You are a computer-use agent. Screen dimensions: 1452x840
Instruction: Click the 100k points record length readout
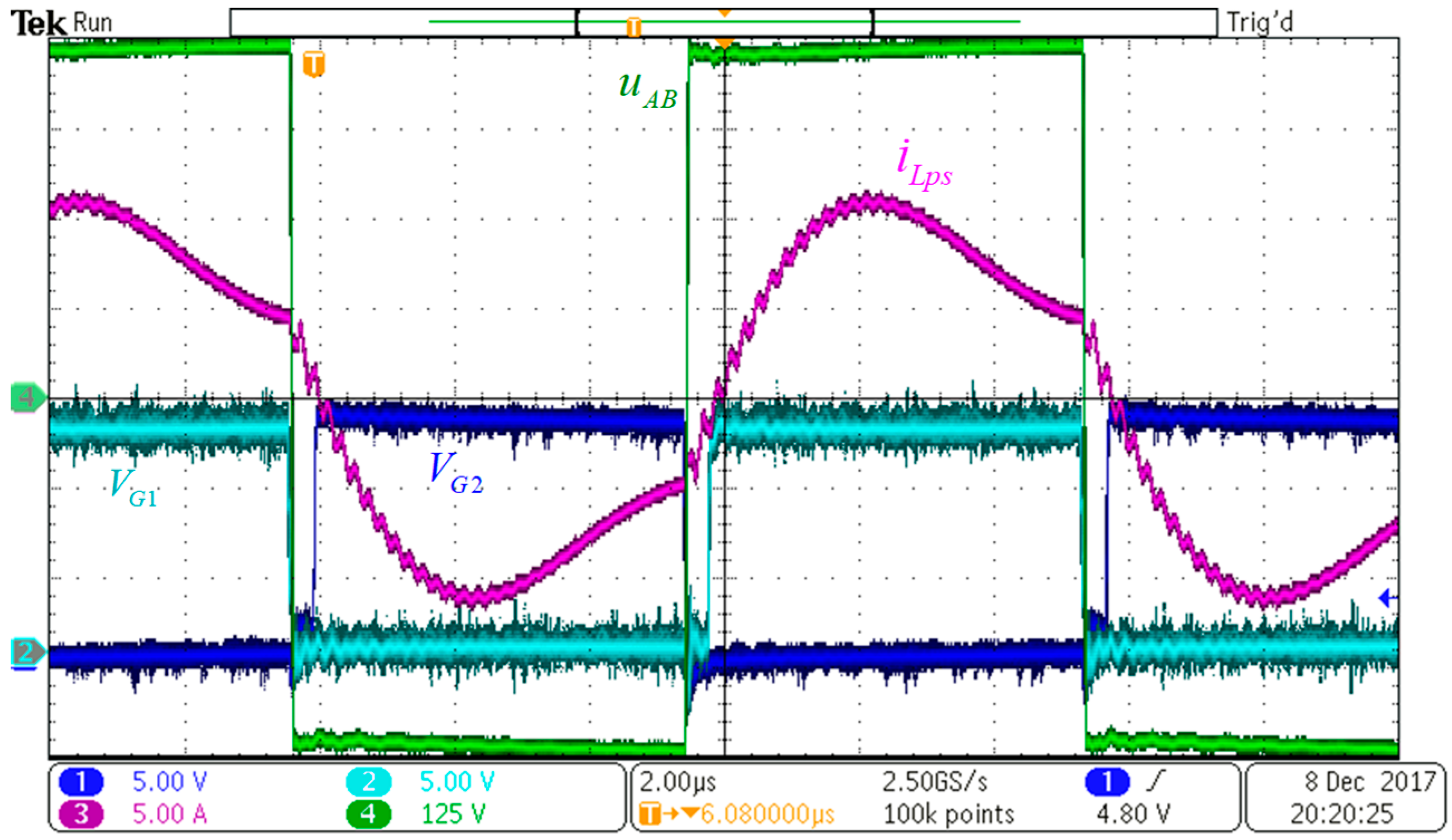pos(949,814)
